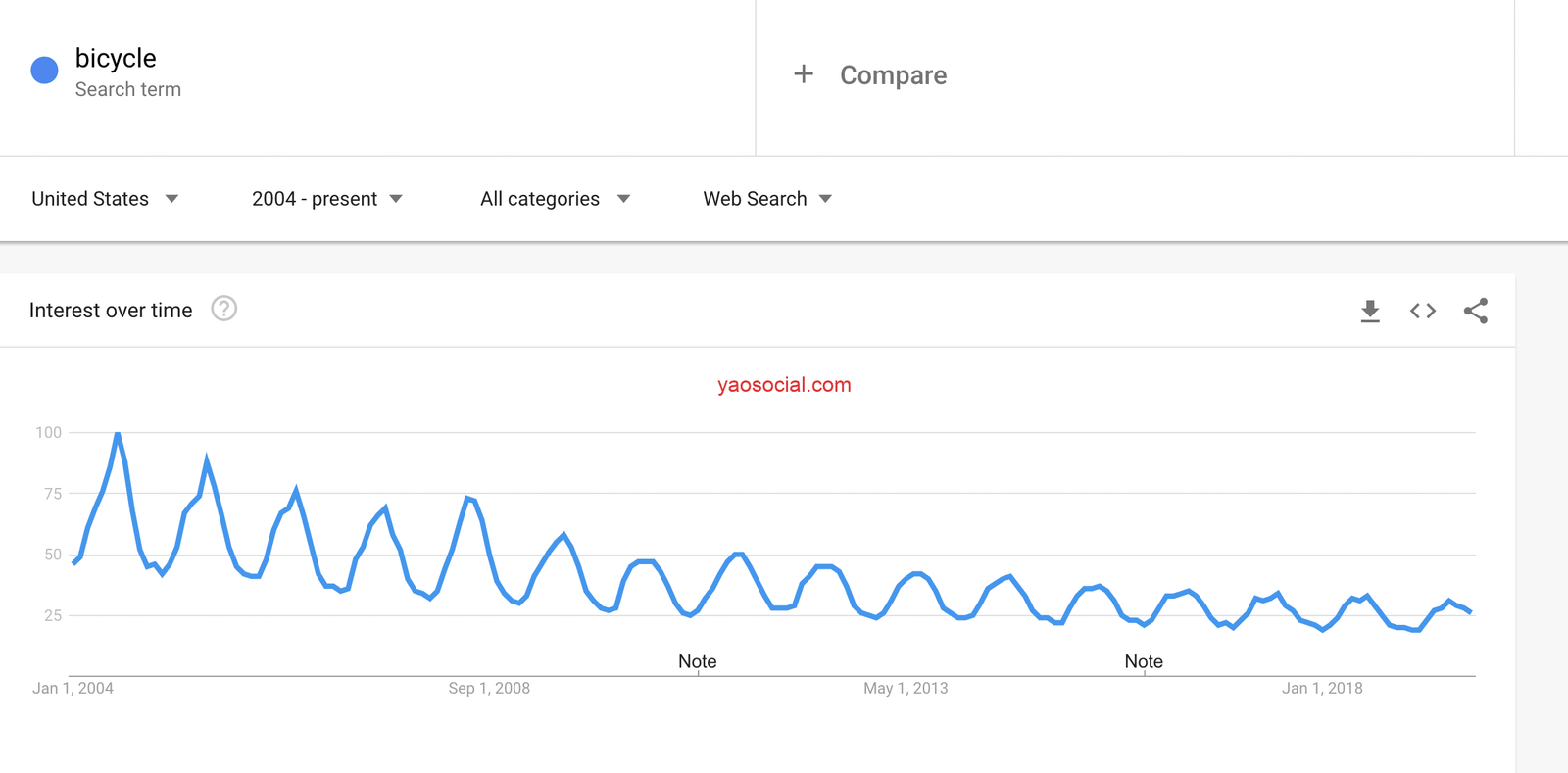The width and height of the screenshot is (1568, 773).
Task: Expand the 2004 - present time range
Action: pyautogui.click(x=326, y=199)
